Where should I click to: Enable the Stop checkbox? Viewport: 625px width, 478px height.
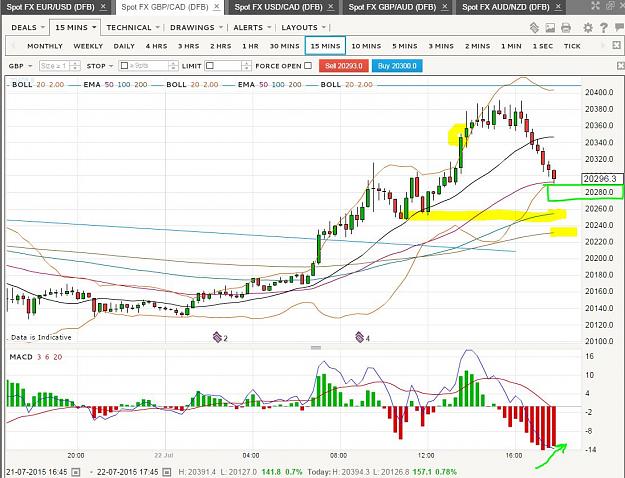[124, 65]
